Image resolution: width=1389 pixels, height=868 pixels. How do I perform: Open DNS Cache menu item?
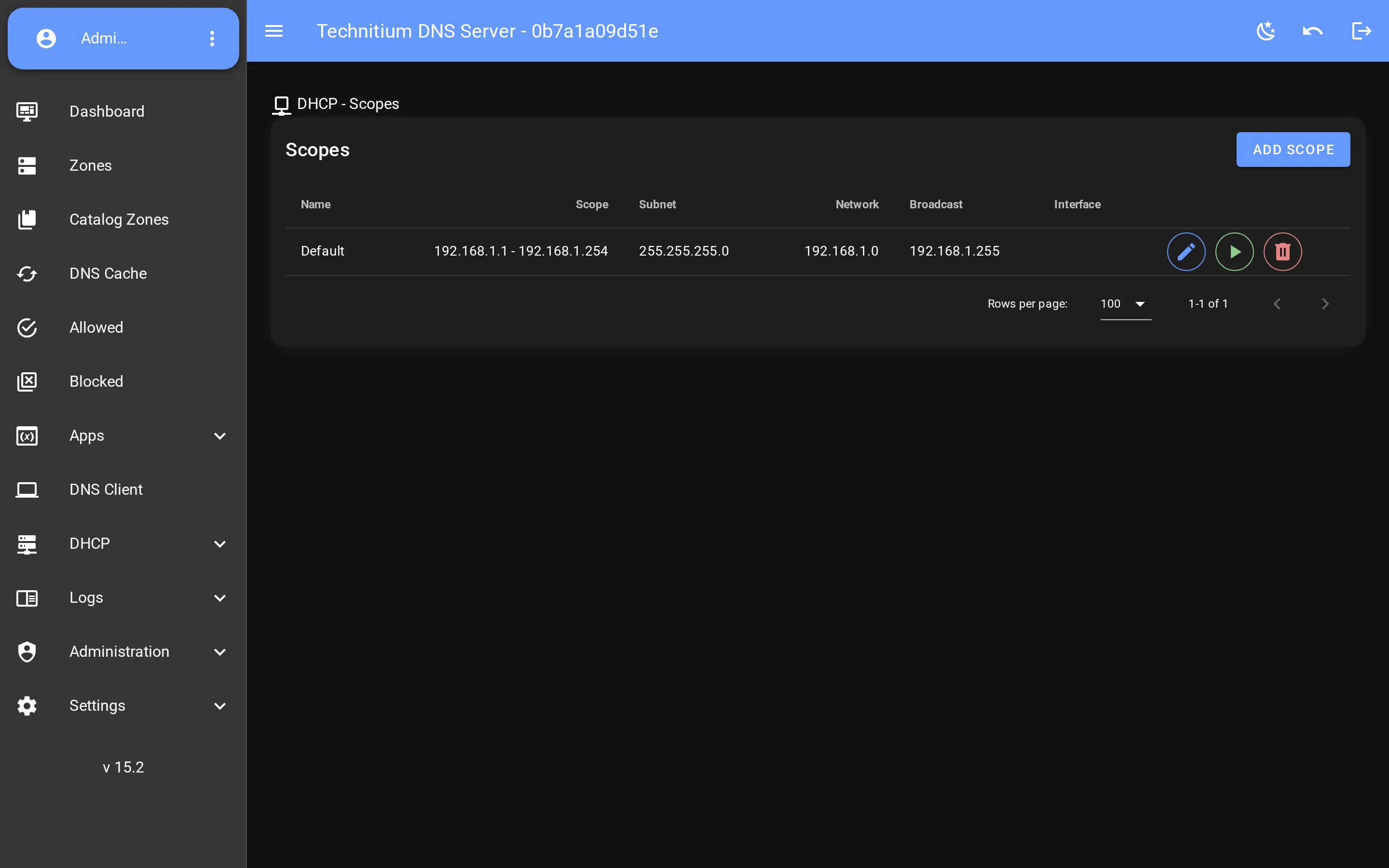click(123, 274)
